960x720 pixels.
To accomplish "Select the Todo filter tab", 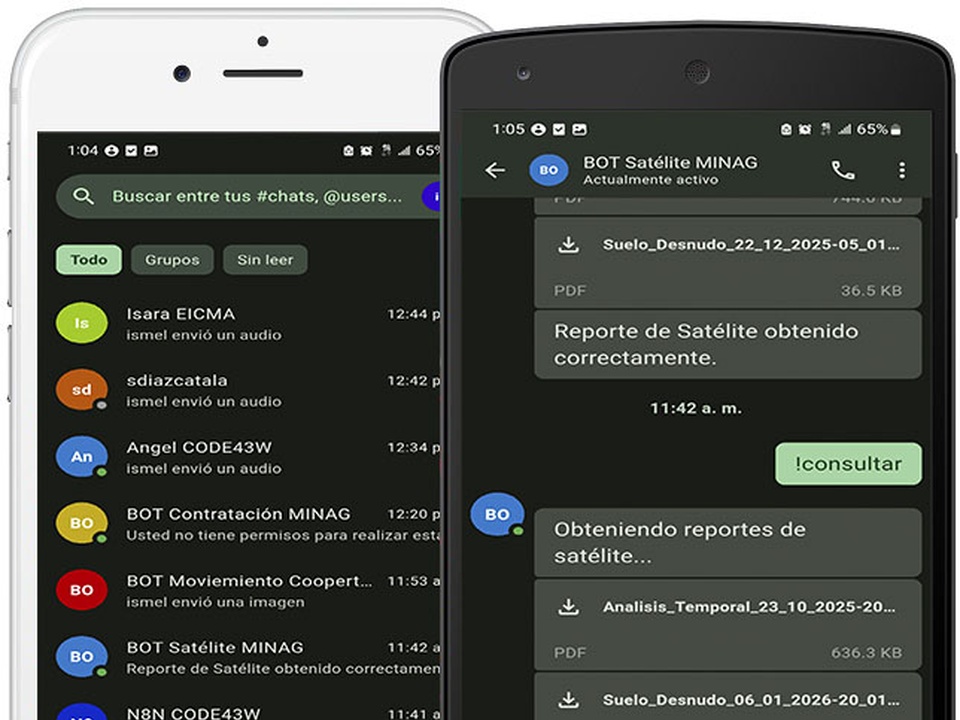I will click(89, 260).
